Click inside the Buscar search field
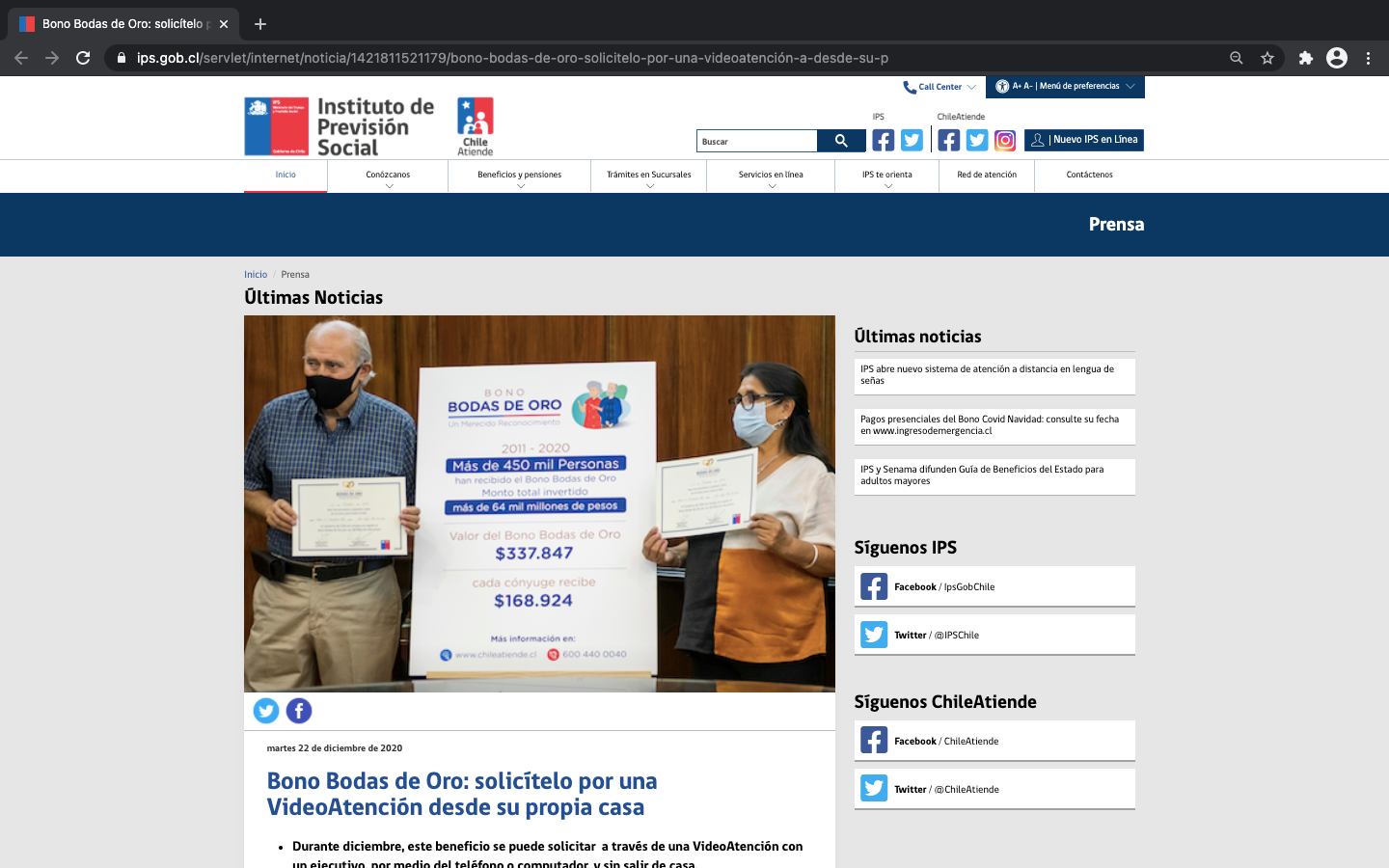 pyautogui.click(x=757, y=141)
